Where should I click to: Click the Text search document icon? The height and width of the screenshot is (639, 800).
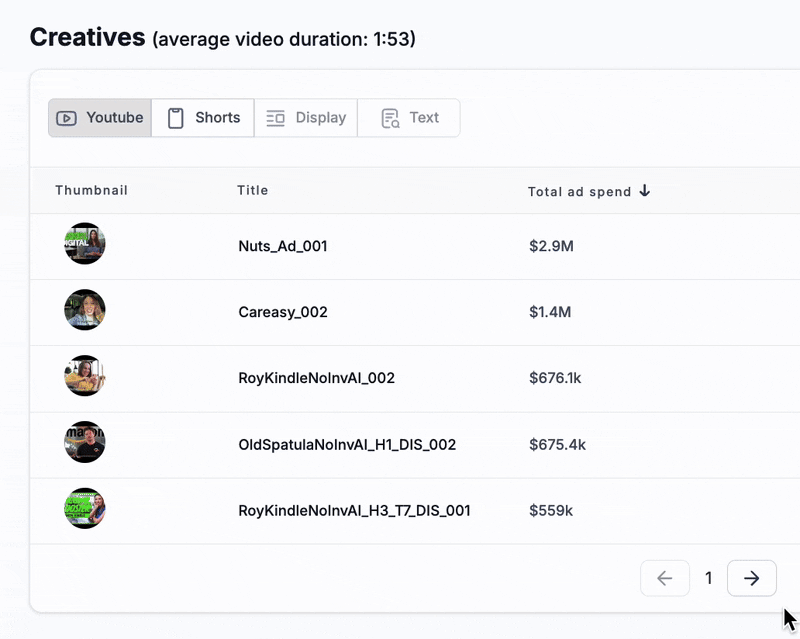coord(390,118)
